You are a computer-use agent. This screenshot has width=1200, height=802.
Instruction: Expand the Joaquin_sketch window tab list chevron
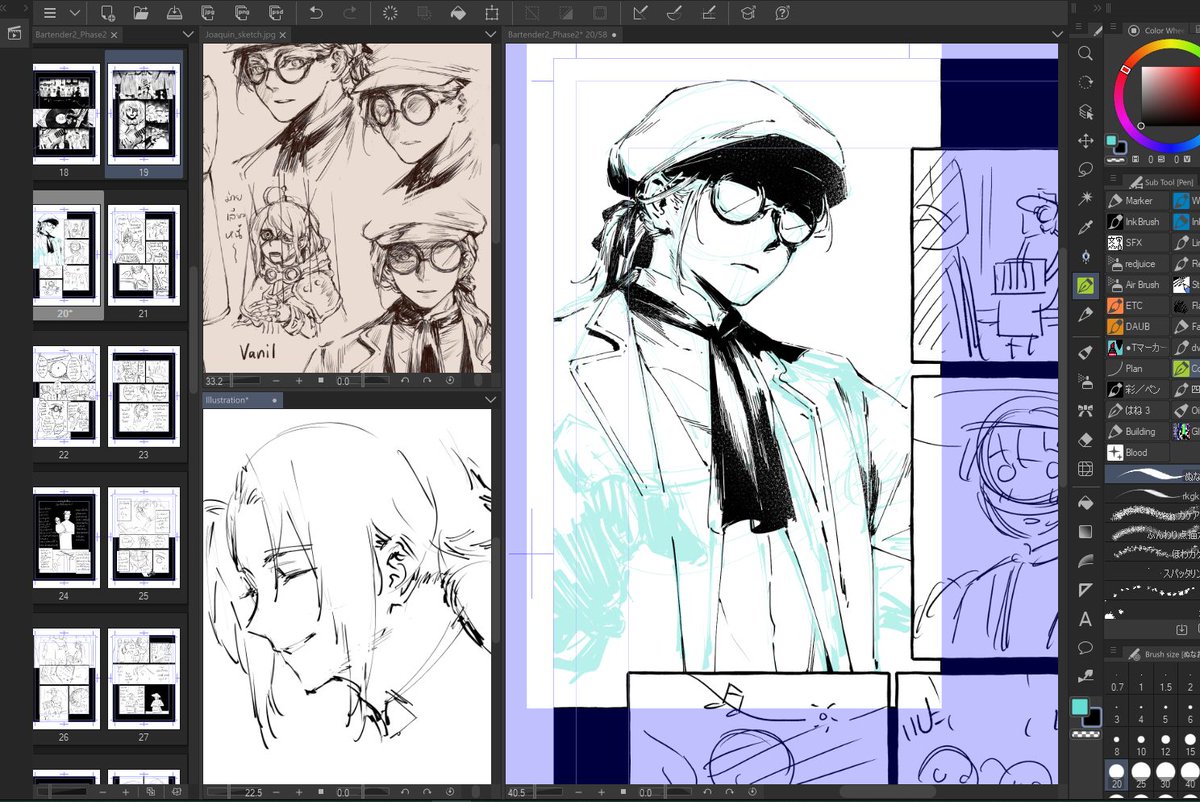(489, 34)
